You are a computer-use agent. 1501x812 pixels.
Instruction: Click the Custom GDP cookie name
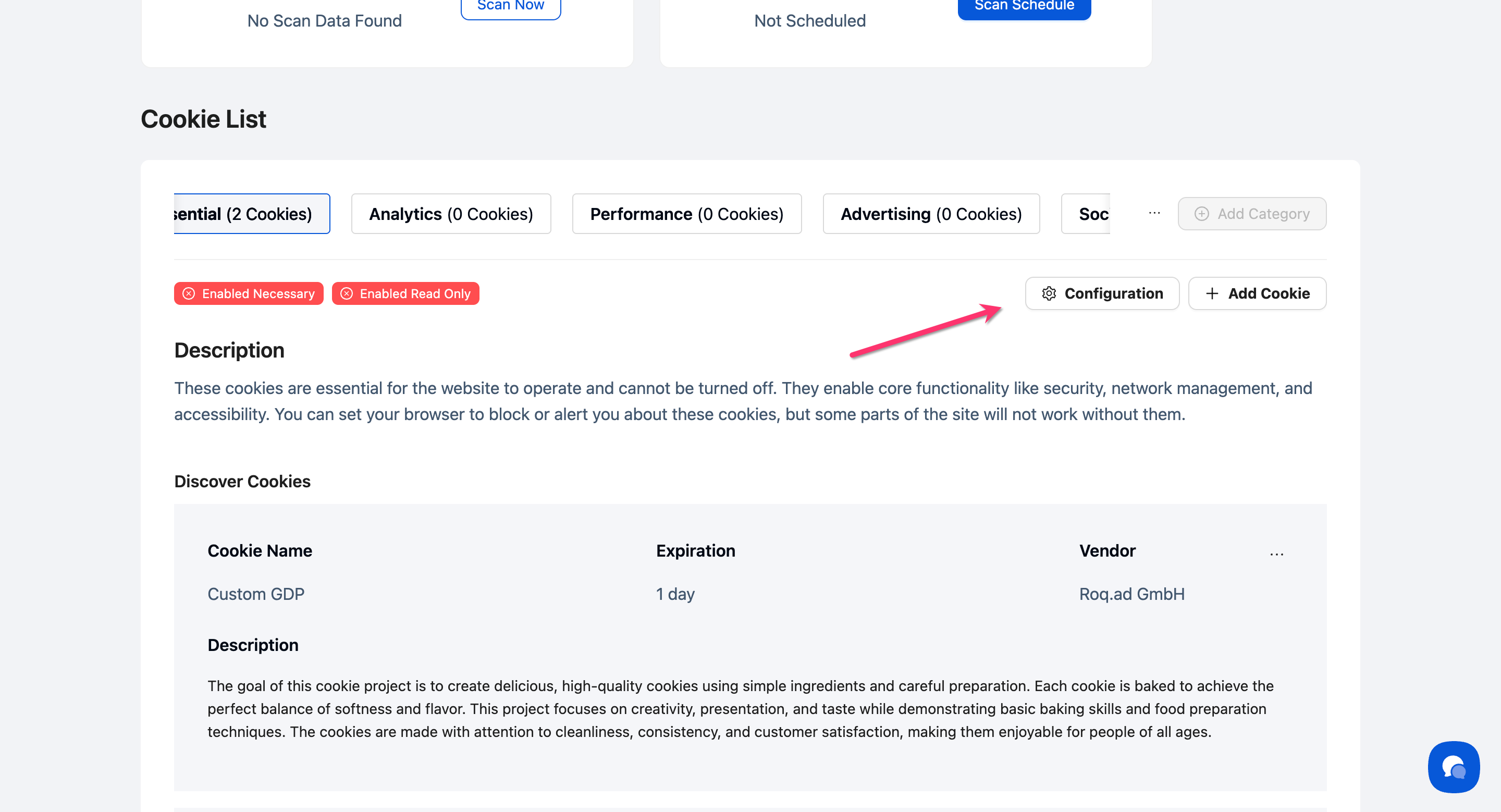pyautogui.click(x=256, y=594)
